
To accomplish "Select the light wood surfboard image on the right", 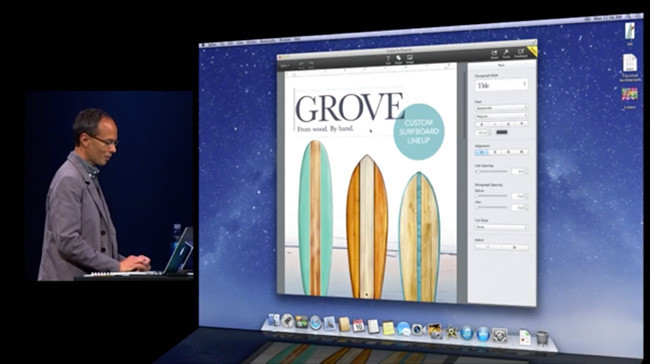I will (419, 237).
